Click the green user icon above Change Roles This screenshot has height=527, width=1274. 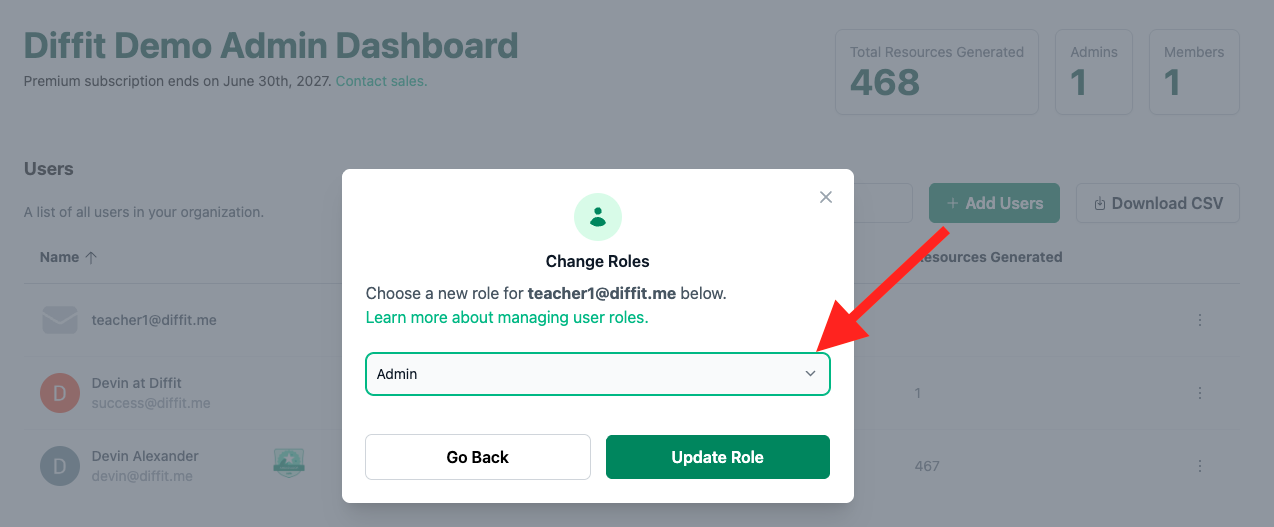tap(598, 217)
